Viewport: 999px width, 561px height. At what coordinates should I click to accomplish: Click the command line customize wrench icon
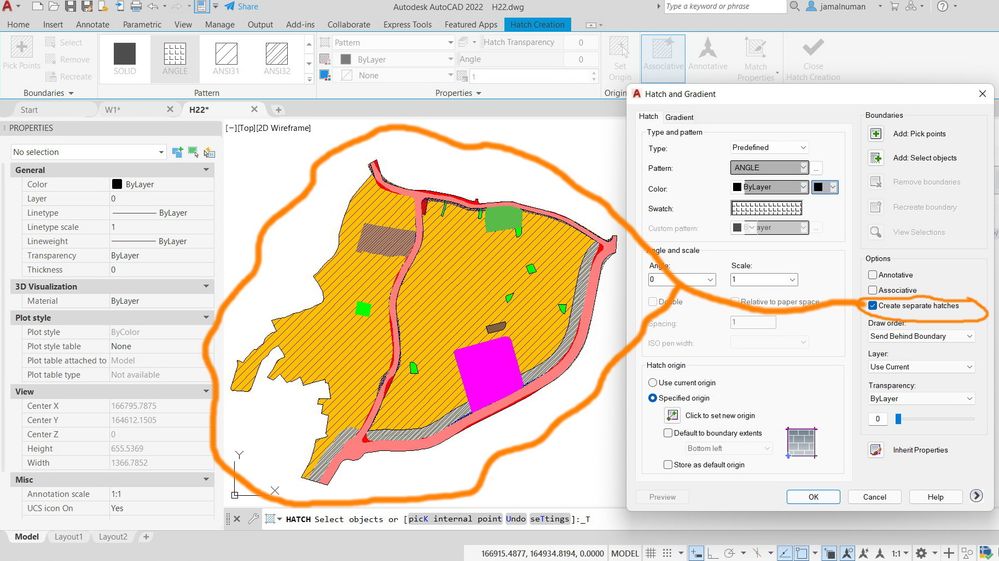pyautogui.click(x=254, y=519)
